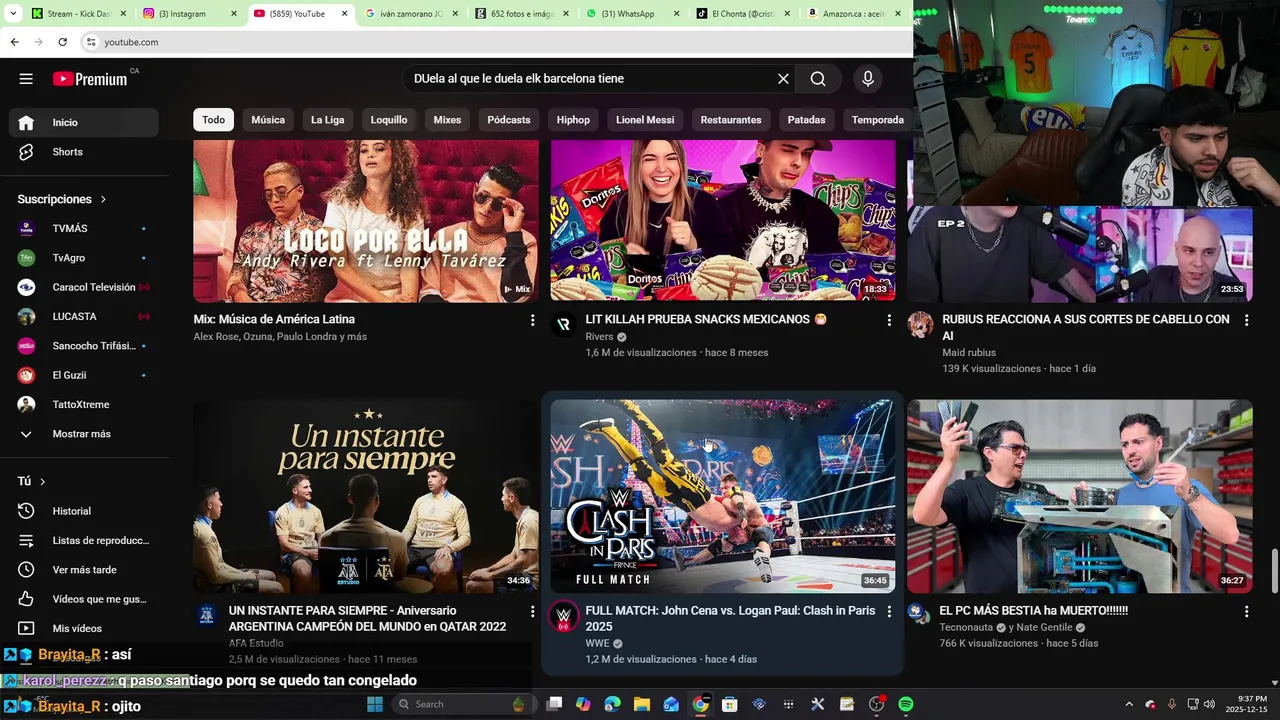Start voice search with the microphone icon
The height and width of the screenshot is (720, 1280).
click(x=868, y=79)
